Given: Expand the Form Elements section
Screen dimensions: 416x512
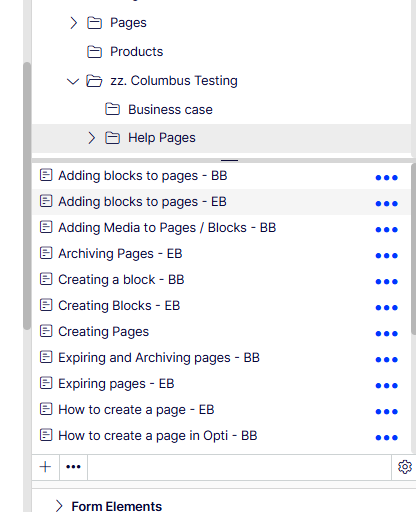Looking at the screenshot, I should coord(59,506).
